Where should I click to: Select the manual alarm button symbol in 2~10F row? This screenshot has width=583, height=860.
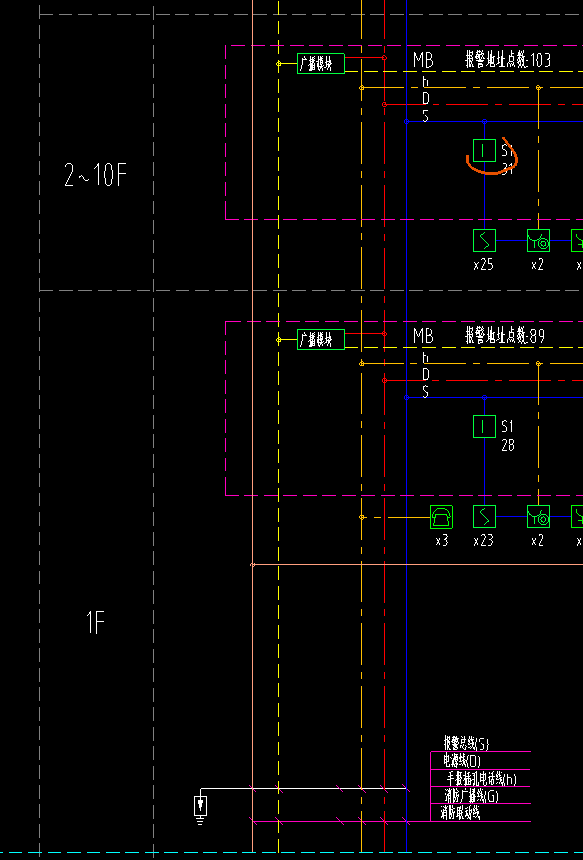(x=539, y=240)
